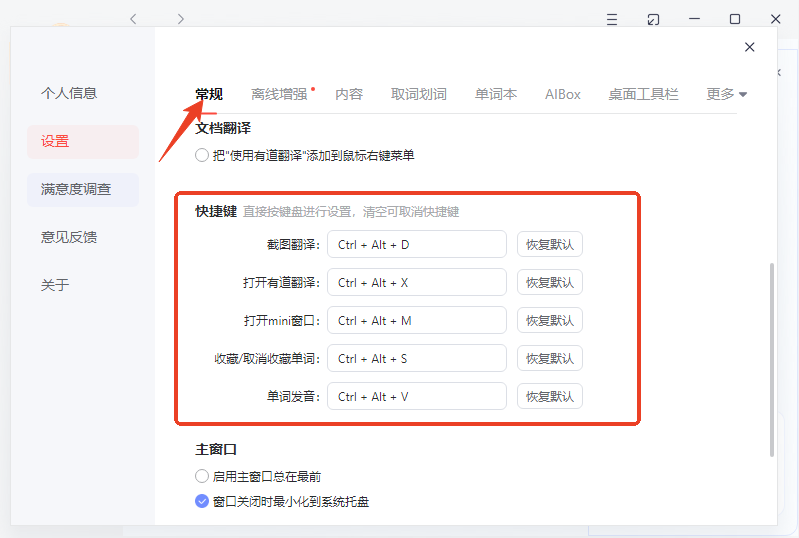Select 个人信息 in the sidebar
This screenshot has height=538, width=799.
[x=69, y=93]
